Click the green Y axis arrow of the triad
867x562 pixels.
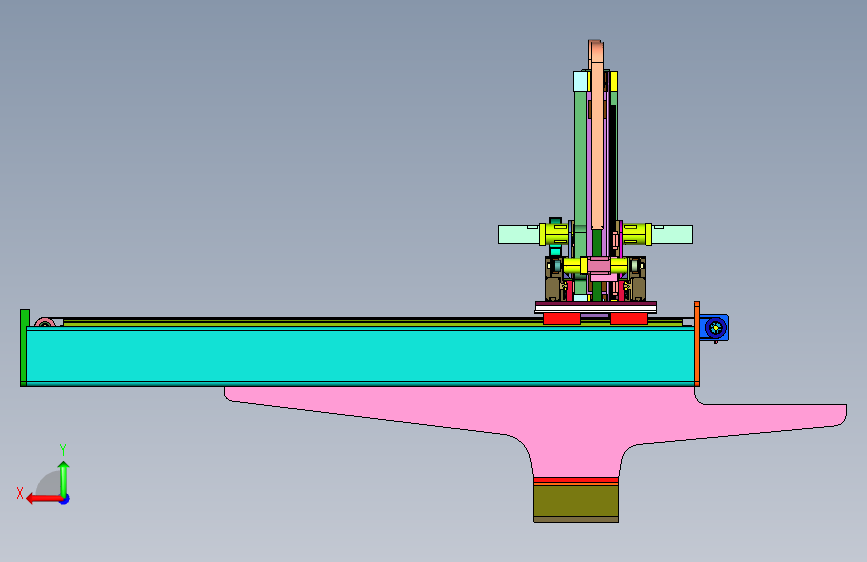64,478
